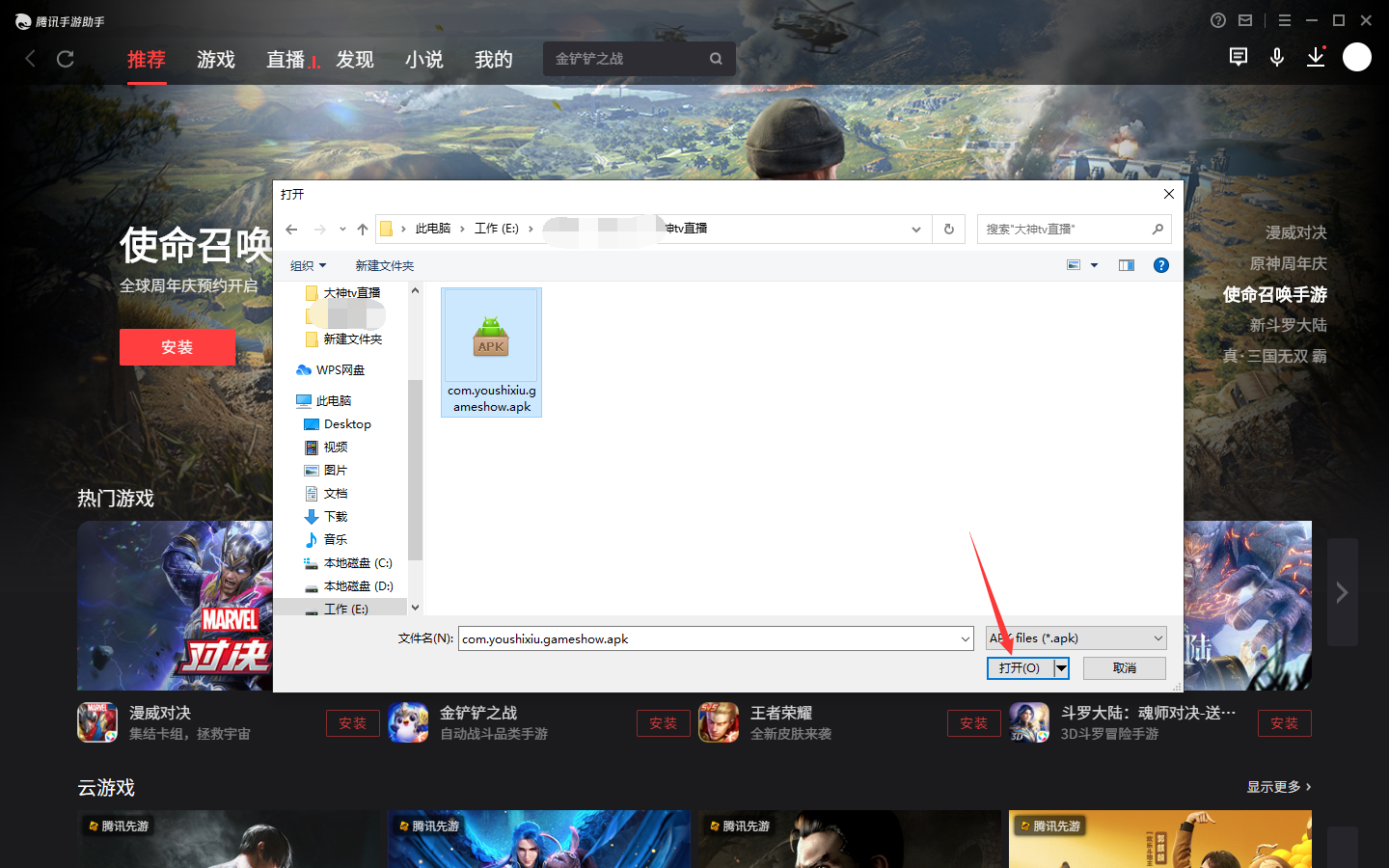The image size is (1389, 868).
Task: Select 音乐 folder in navigation tree
Action: coord(326,540)
